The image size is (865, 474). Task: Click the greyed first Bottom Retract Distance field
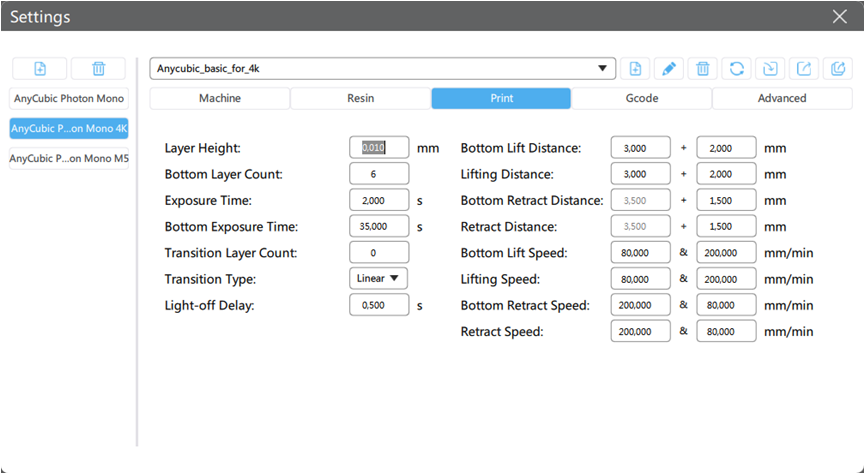(640, 200)
